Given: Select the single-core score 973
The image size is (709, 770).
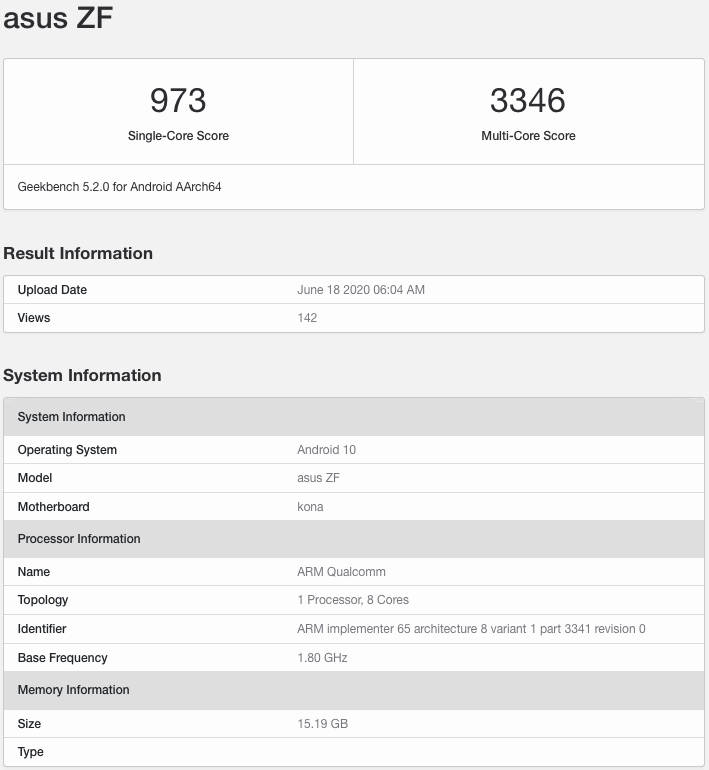Looking at the screenshot, I should coord(178,100).
